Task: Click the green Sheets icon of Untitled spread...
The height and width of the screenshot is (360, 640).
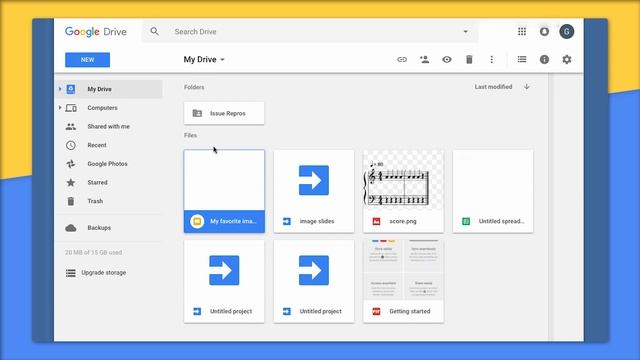Action: click(x=466, y=221)
